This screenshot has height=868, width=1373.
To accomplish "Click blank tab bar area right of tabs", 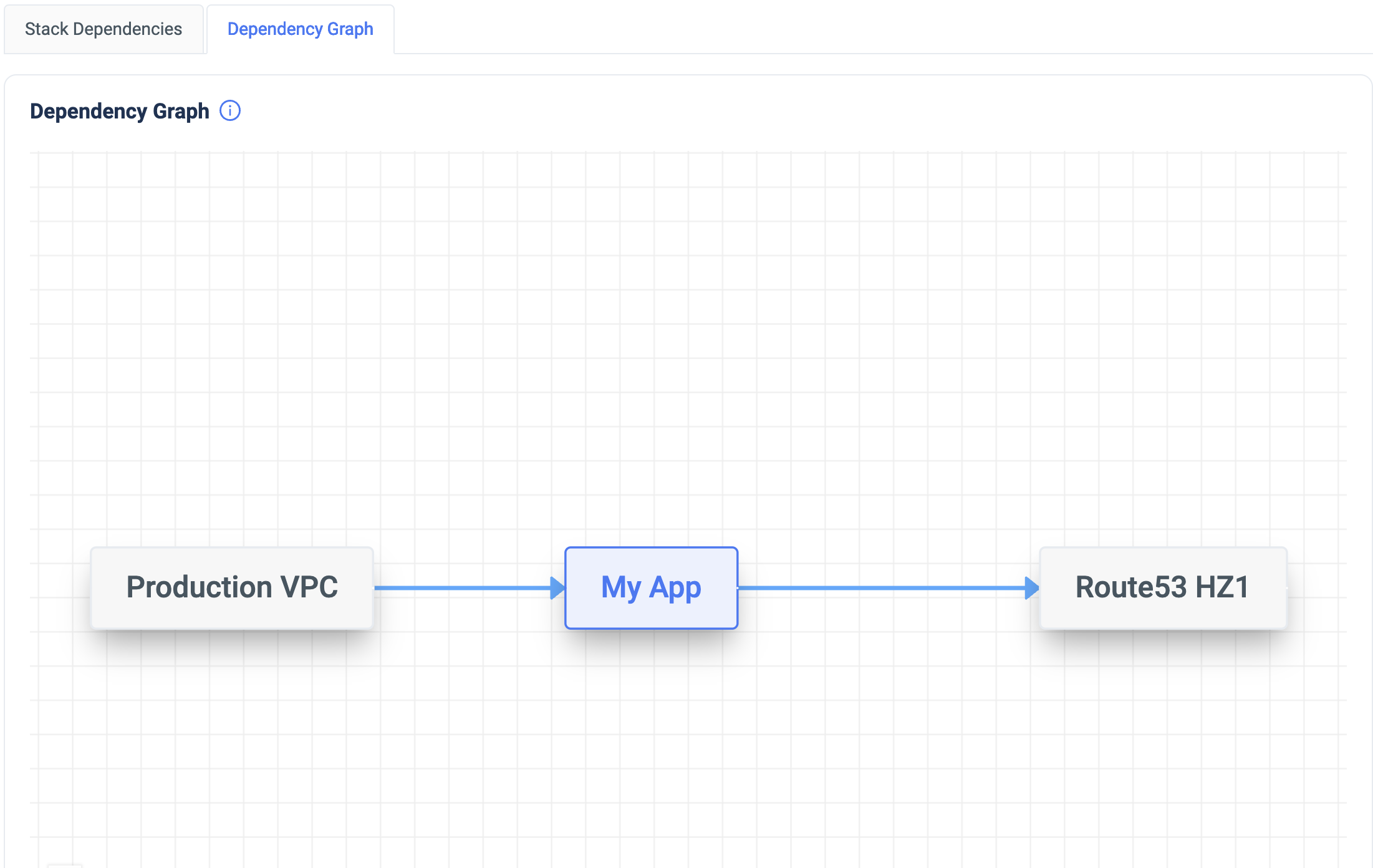I will (873, 29).
